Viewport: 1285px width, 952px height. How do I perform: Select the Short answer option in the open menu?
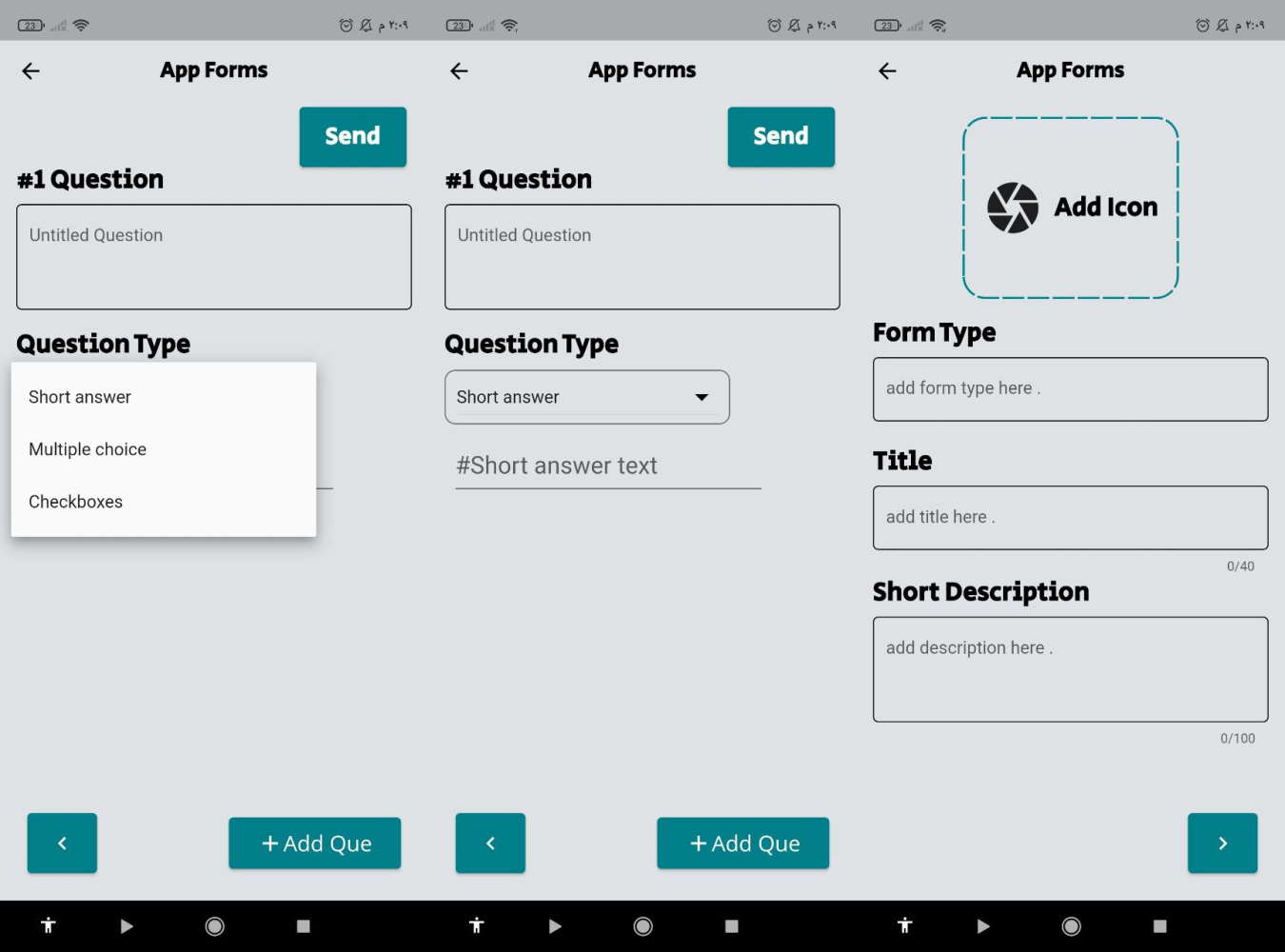pos(80,397)
